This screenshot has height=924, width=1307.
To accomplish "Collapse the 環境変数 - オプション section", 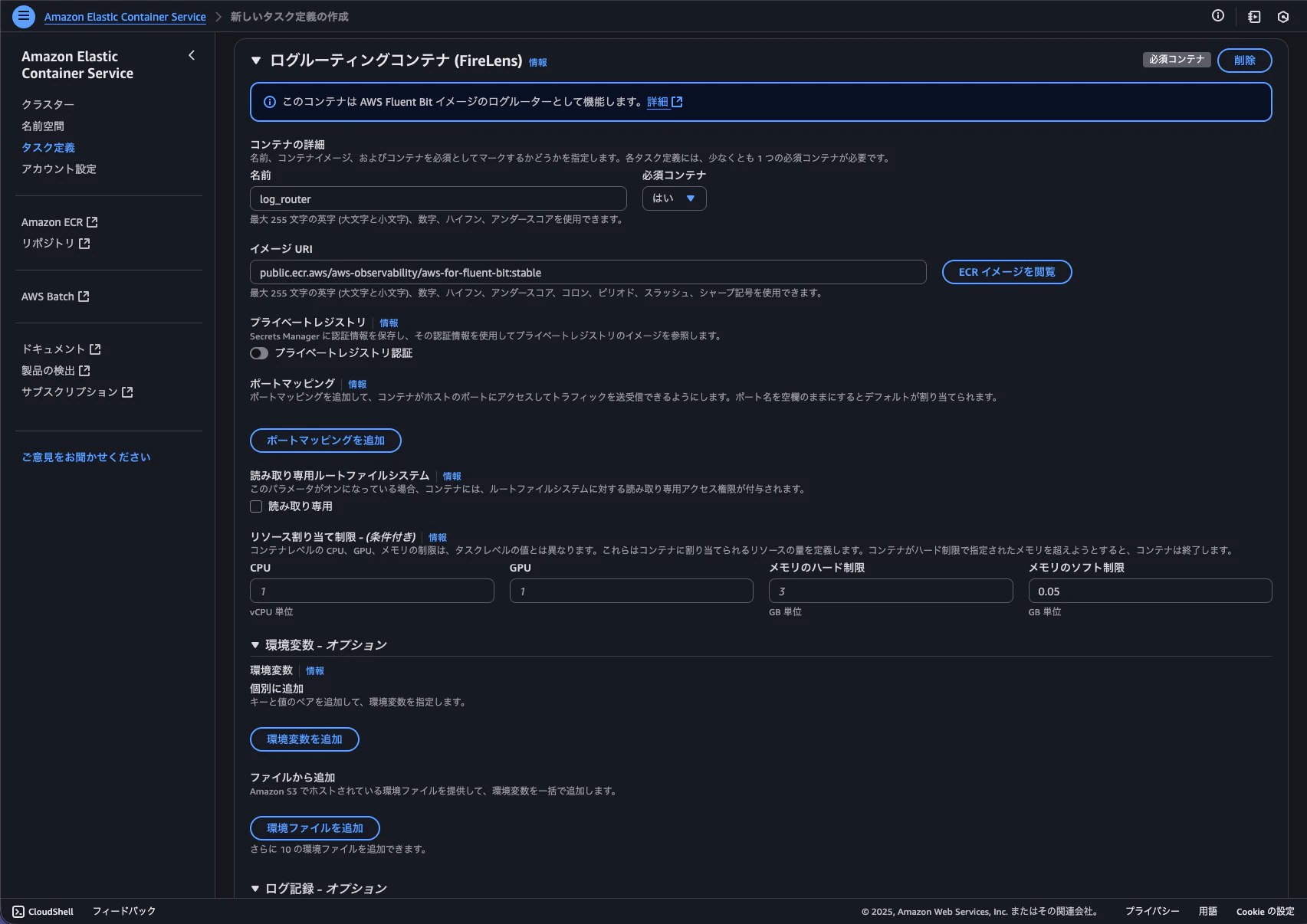I will click(x=255, y=645).
